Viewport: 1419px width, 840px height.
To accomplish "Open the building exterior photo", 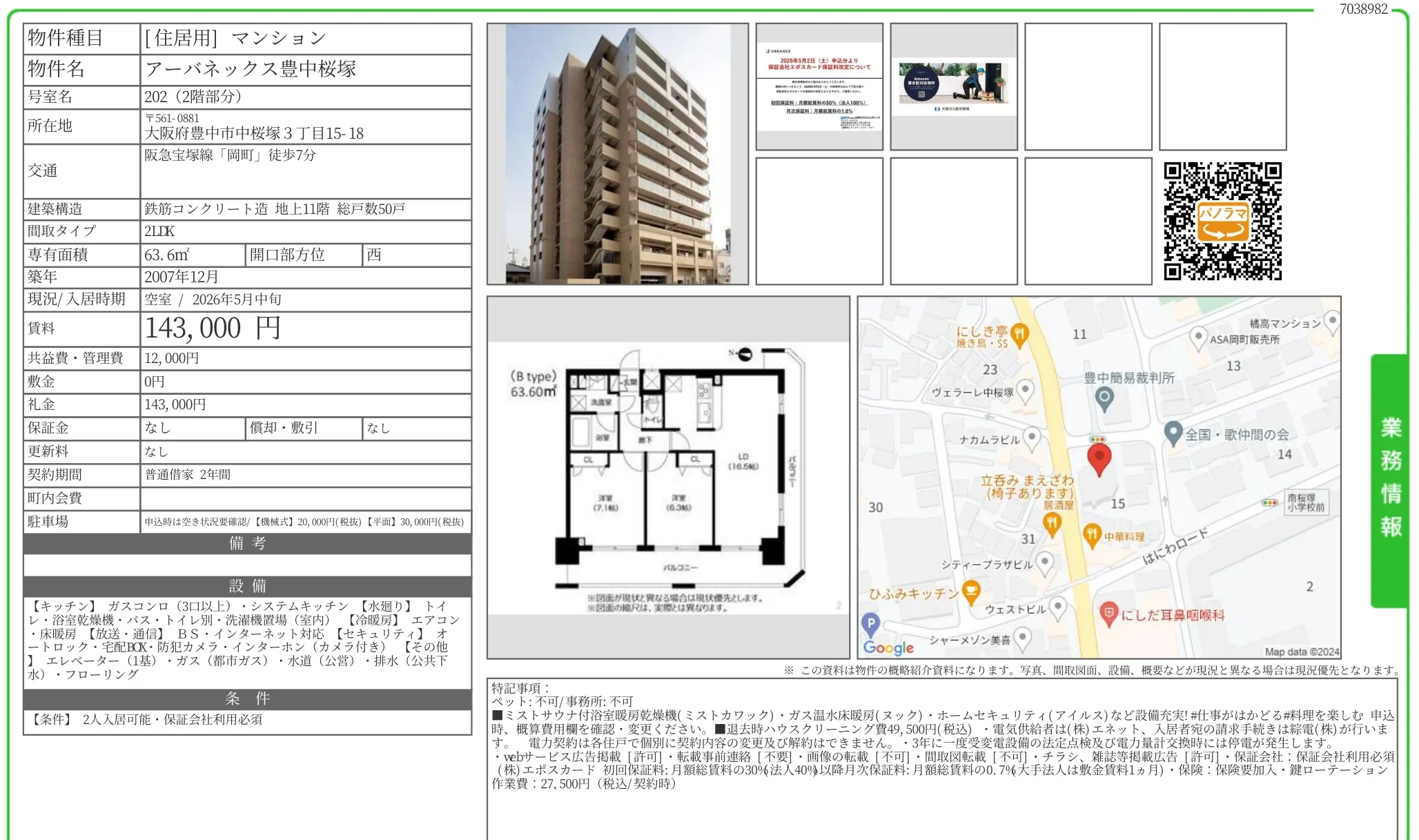I will [x=618, y=154].
